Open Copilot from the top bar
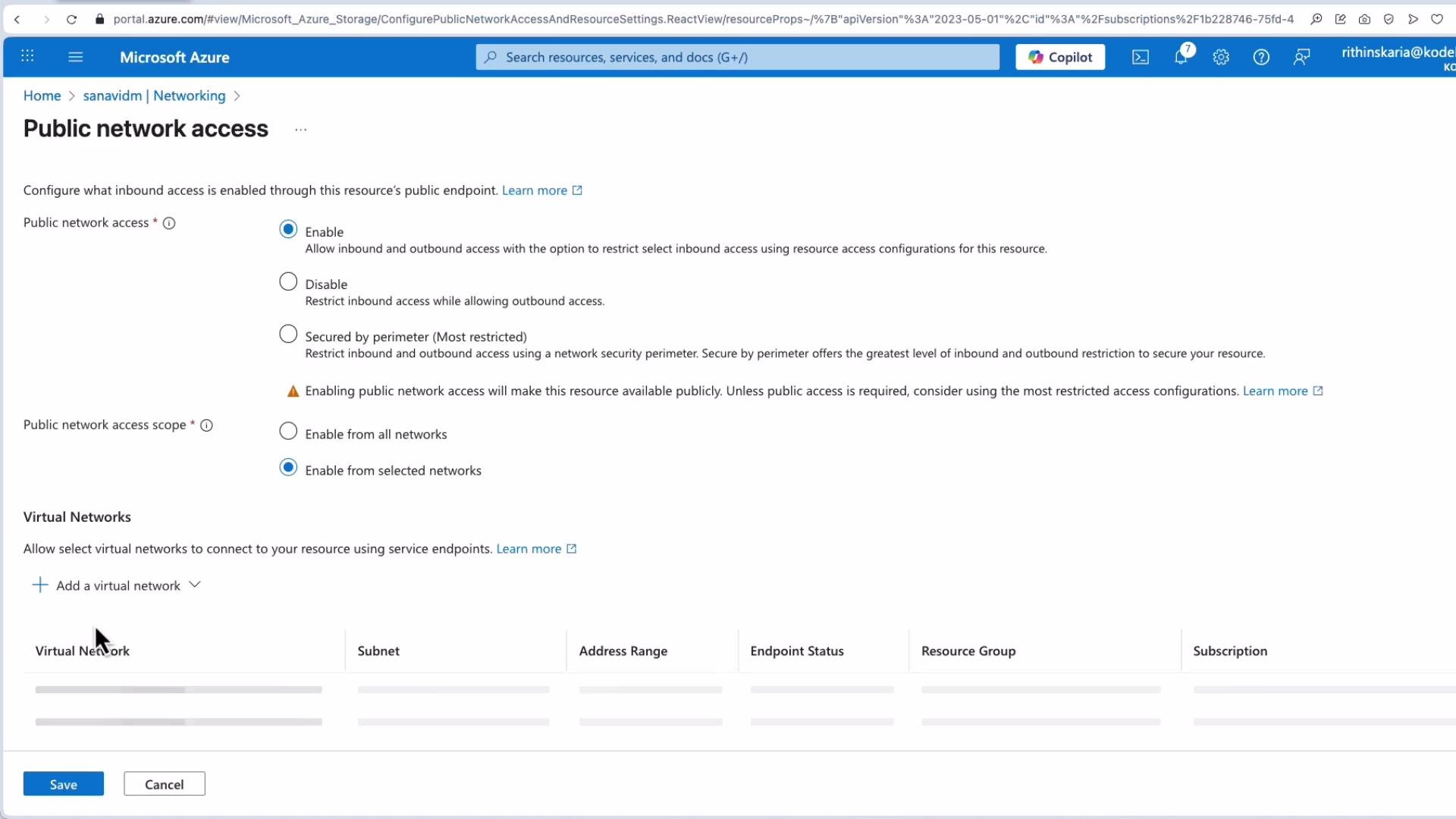The width and height of the screenshot is (1456, 819). [1060, 57]
